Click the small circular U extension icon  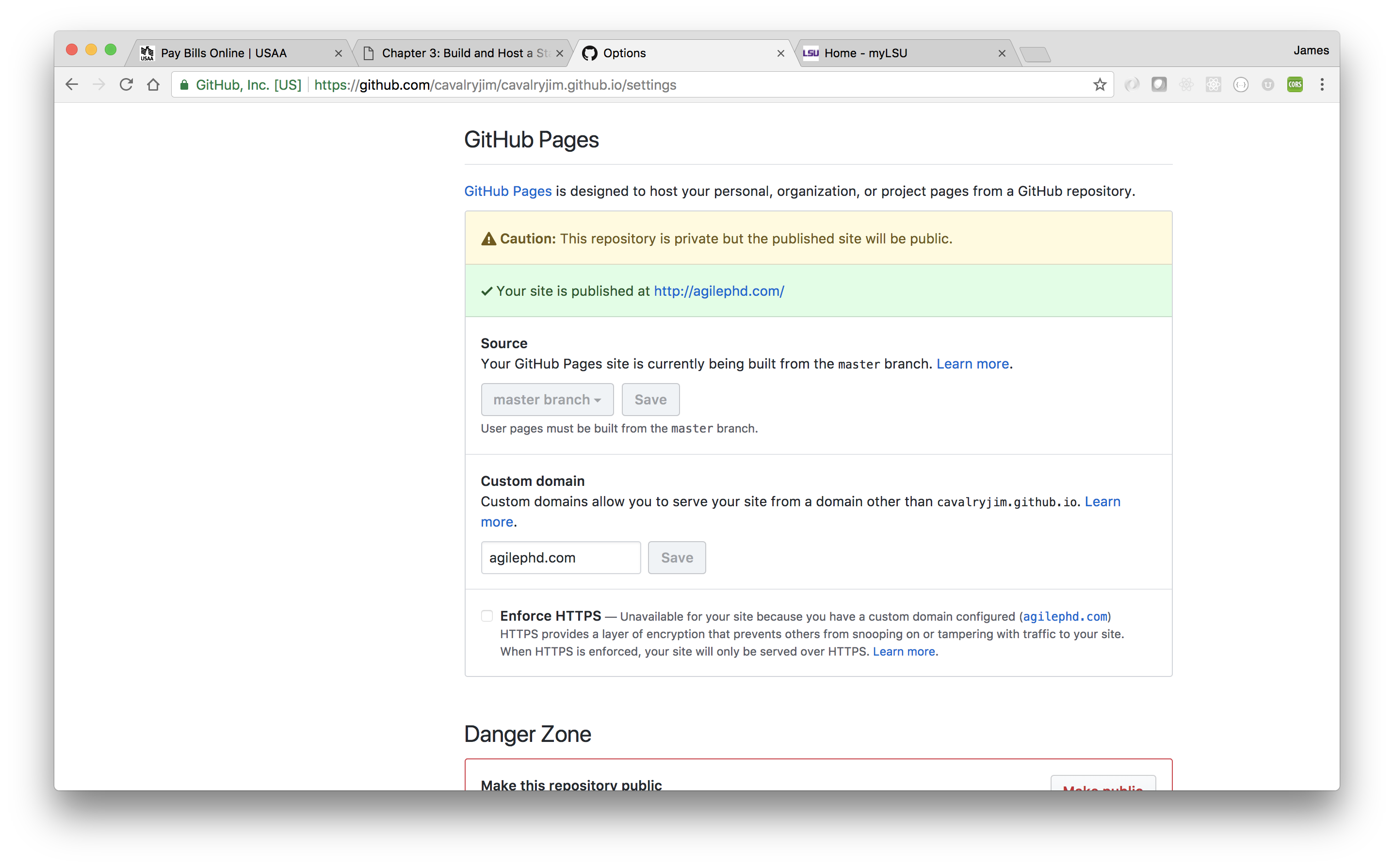click(x=1268, y=85)
